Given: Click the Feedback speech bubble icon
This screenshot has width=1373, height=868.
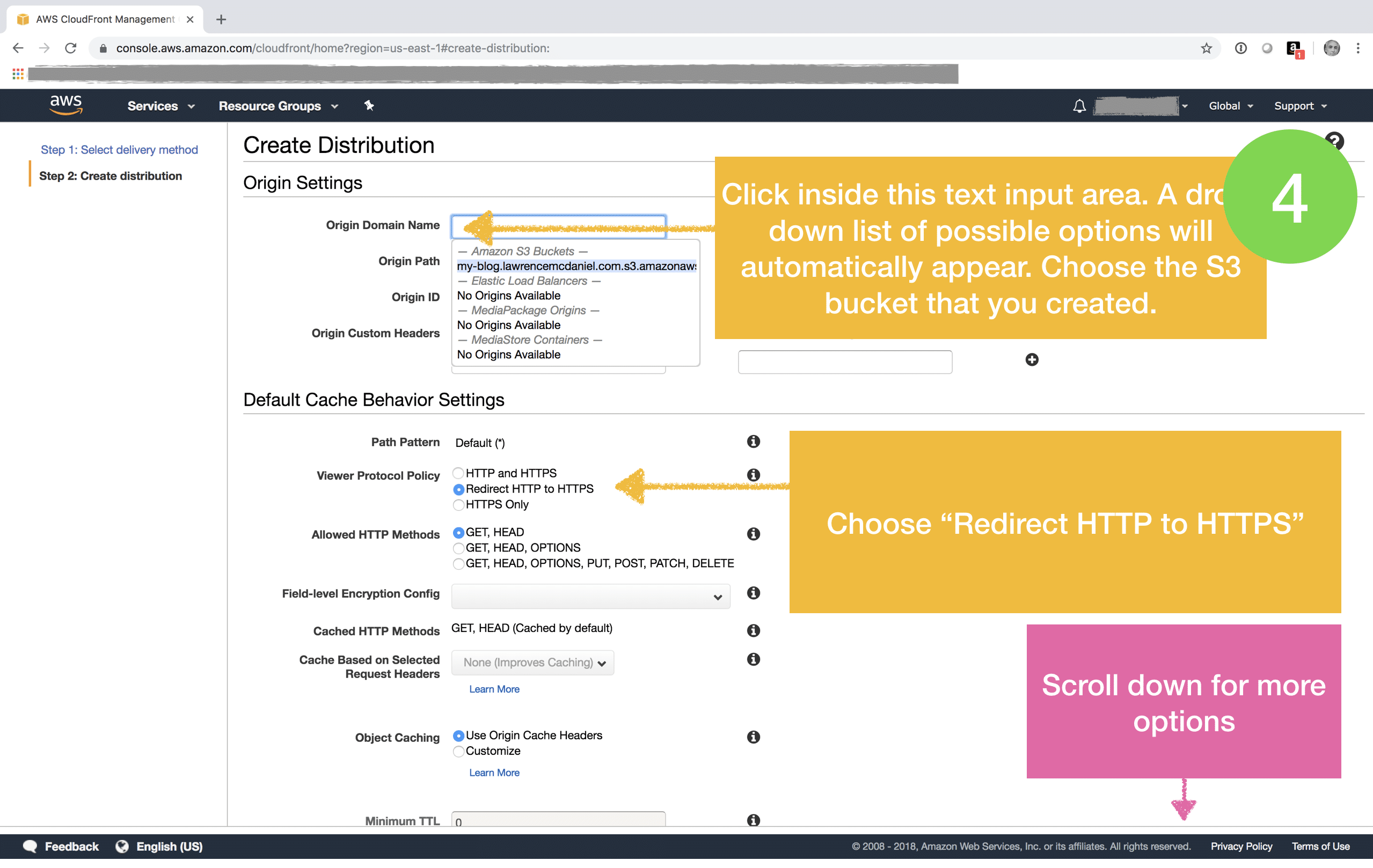Looking at the screenshot, I should point(30,847).
